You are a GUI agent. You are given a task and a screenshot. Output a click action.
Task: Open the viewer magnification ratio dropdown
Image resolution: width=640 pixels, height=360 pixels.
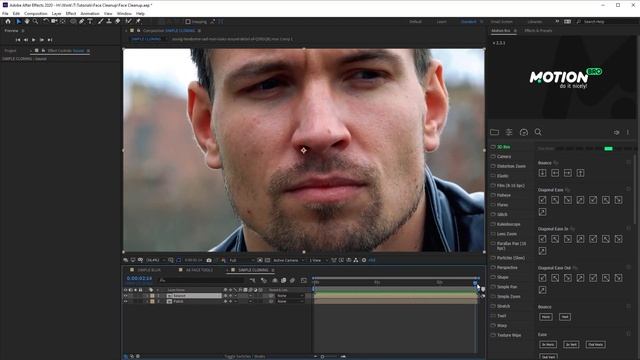coord(156,260)
